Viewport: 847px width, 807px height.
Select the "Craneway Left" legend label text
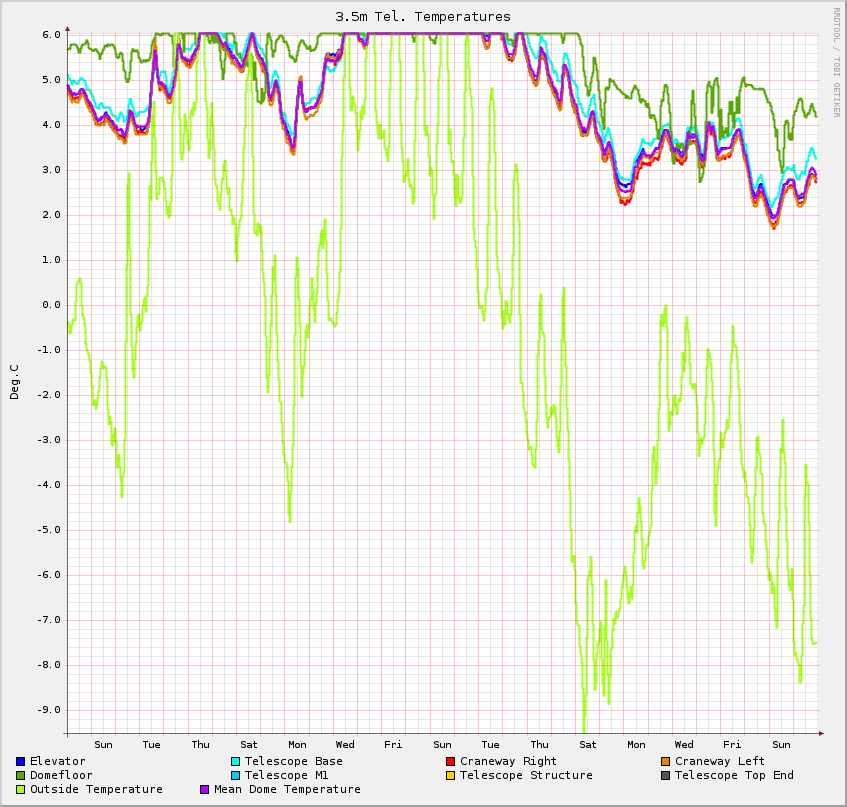tap(719, 761)
